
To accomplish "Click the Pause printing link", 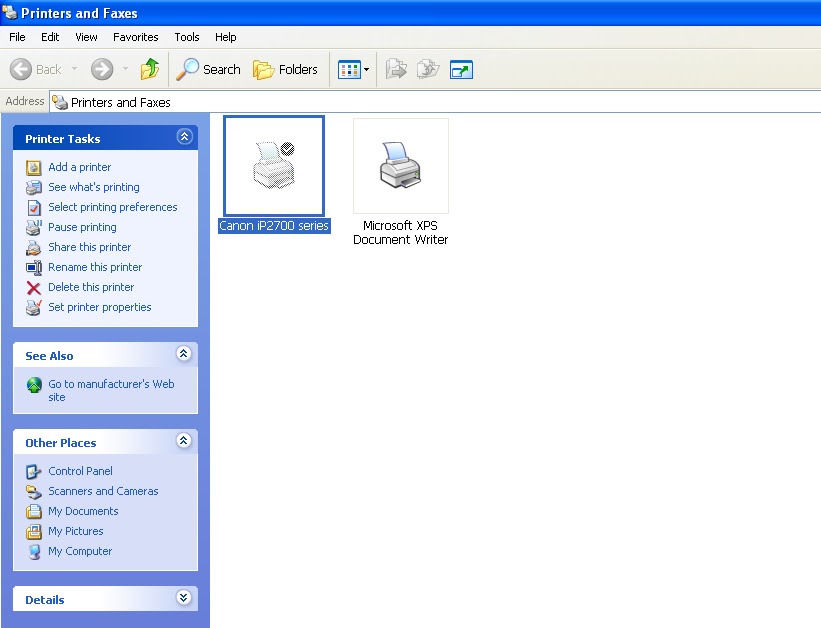I will [82, 227].
